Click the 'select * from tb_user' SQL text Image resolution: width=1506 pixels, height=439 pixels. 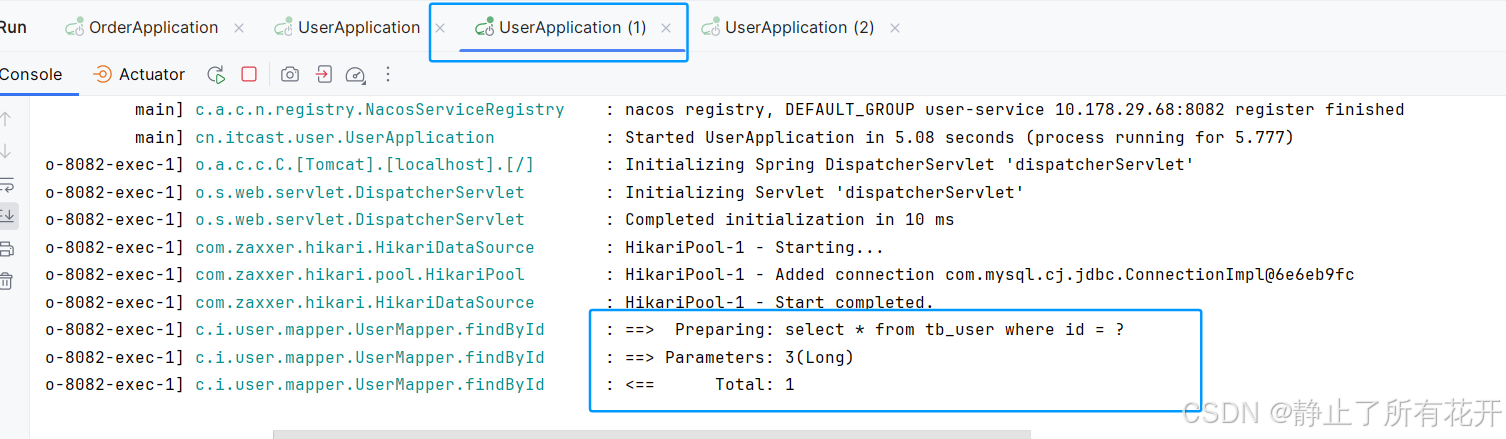pyautogui.click(x=955, y=330)
